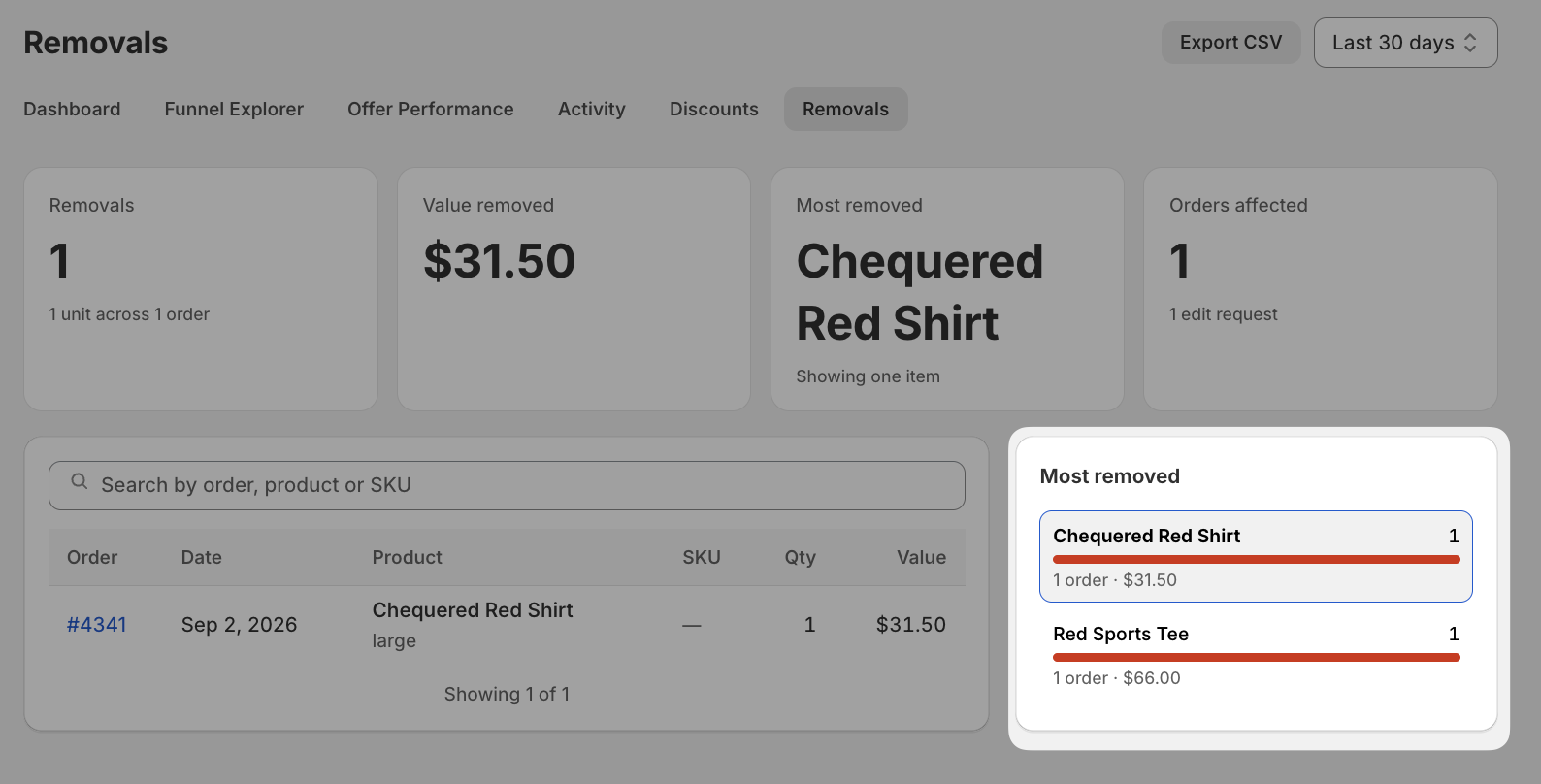Open order #4341 link

pos(96,625)
